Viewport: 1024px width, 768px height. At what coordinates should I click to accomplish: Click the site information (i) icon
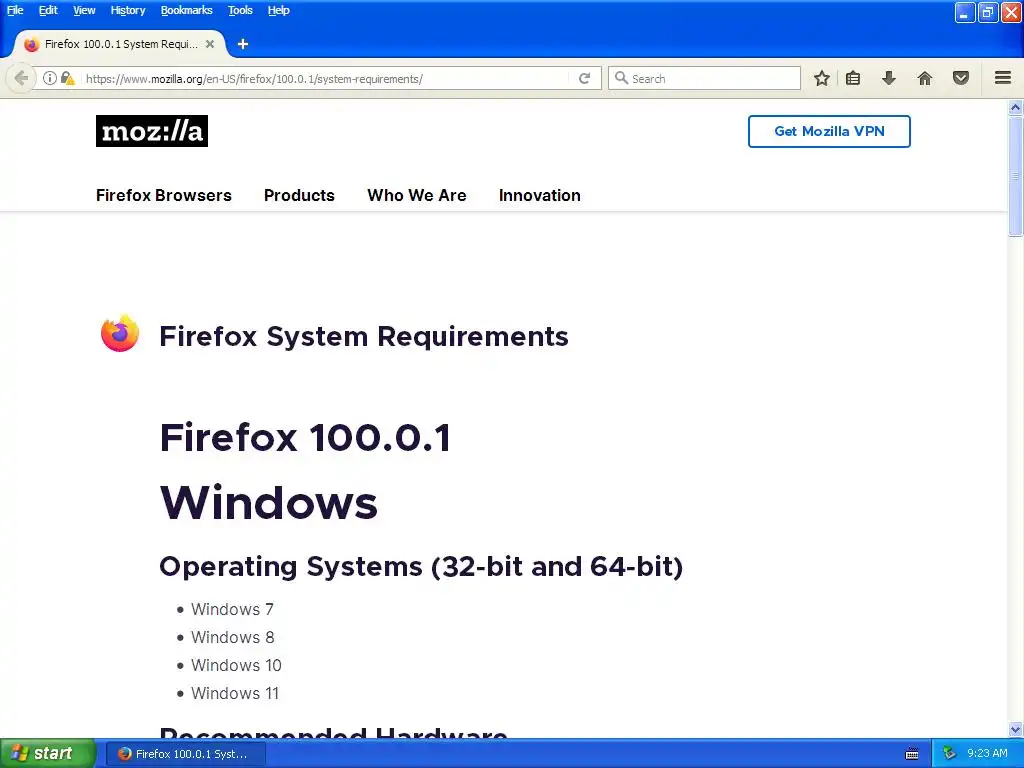pyautogui.click(x=50, y=78)
